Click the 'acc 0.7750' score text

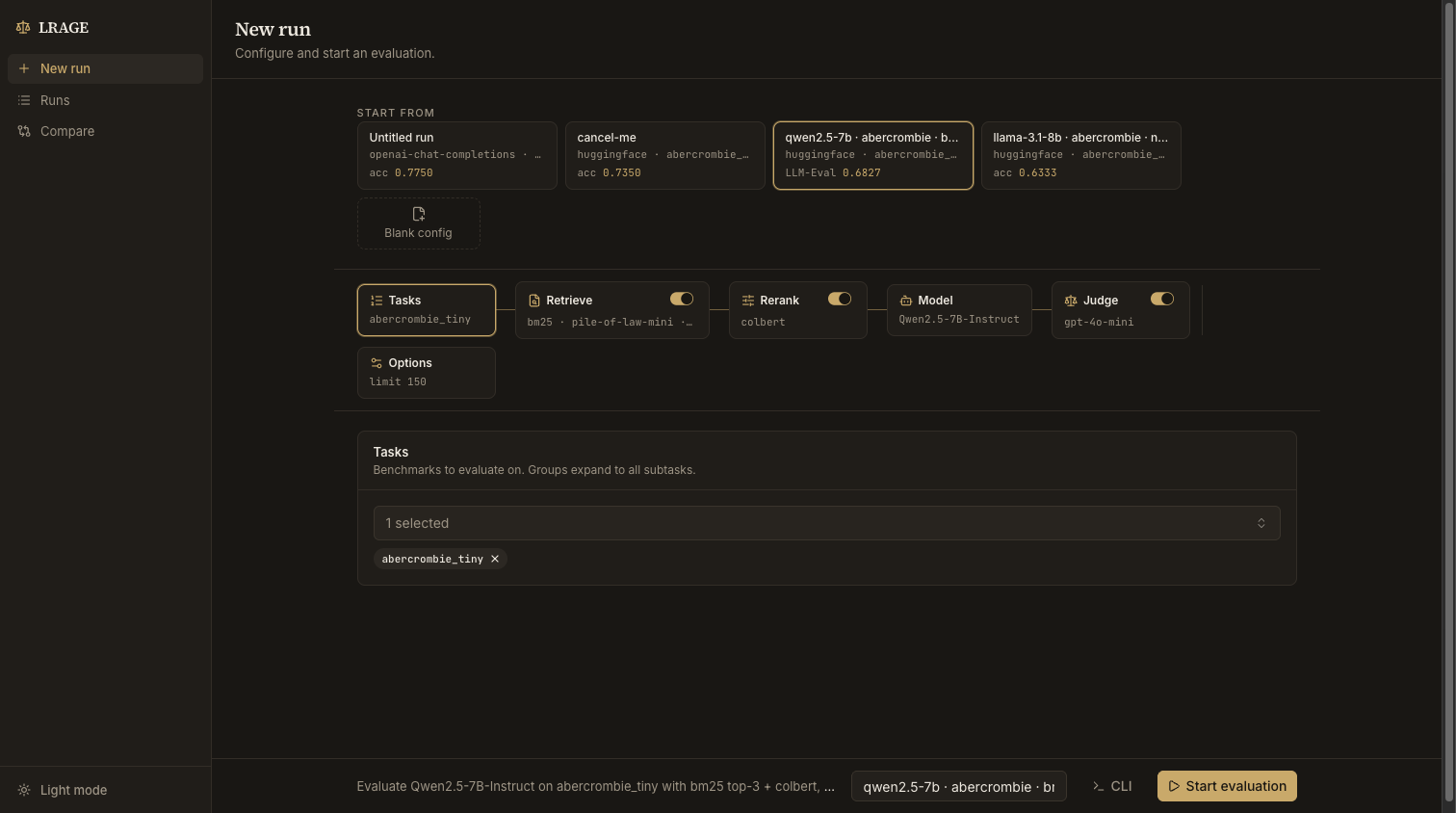click(x=402, y=173)
